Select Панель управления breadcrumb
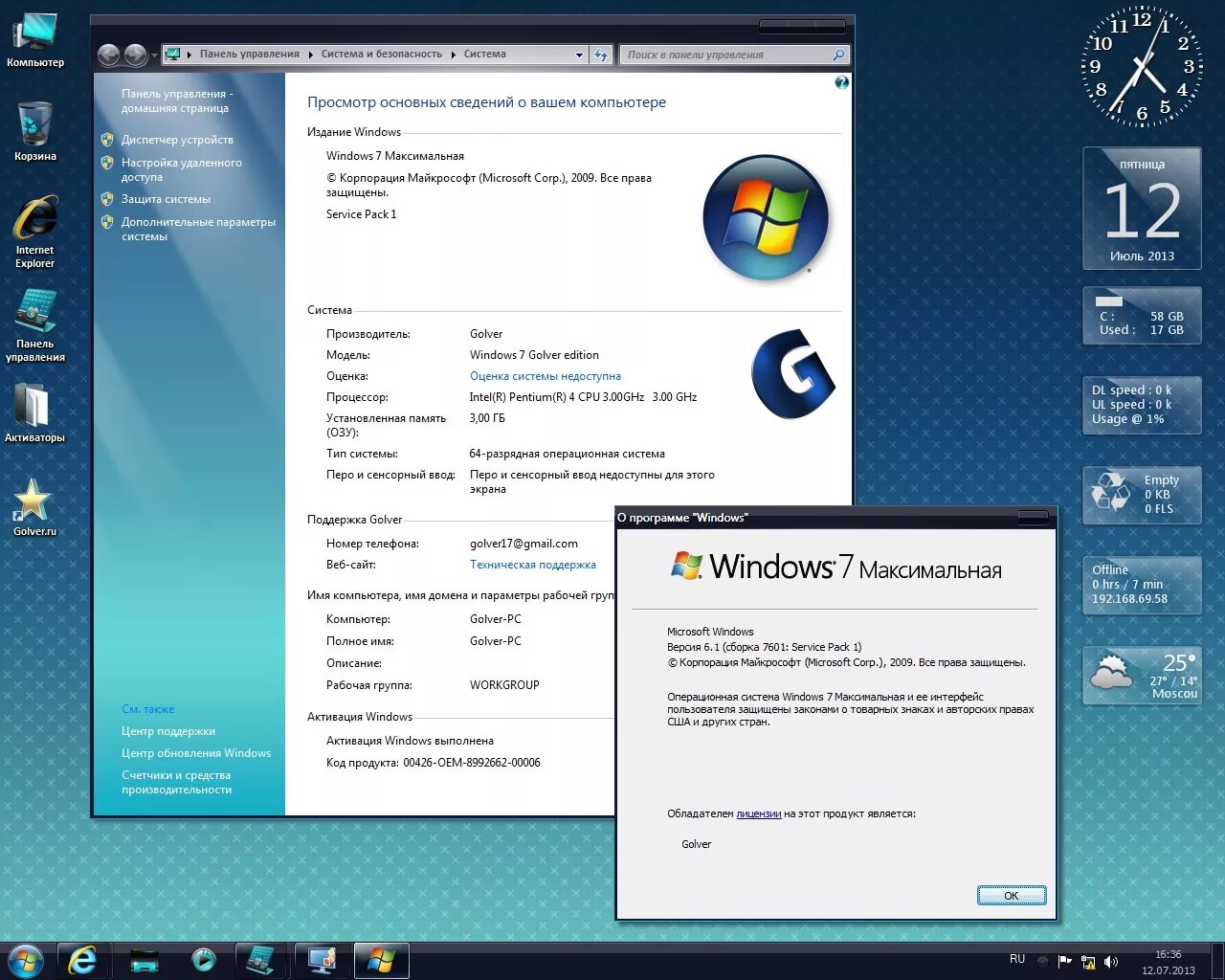Image resolution: width=1225 pixels, height=980 pixels. pos(250,55)
